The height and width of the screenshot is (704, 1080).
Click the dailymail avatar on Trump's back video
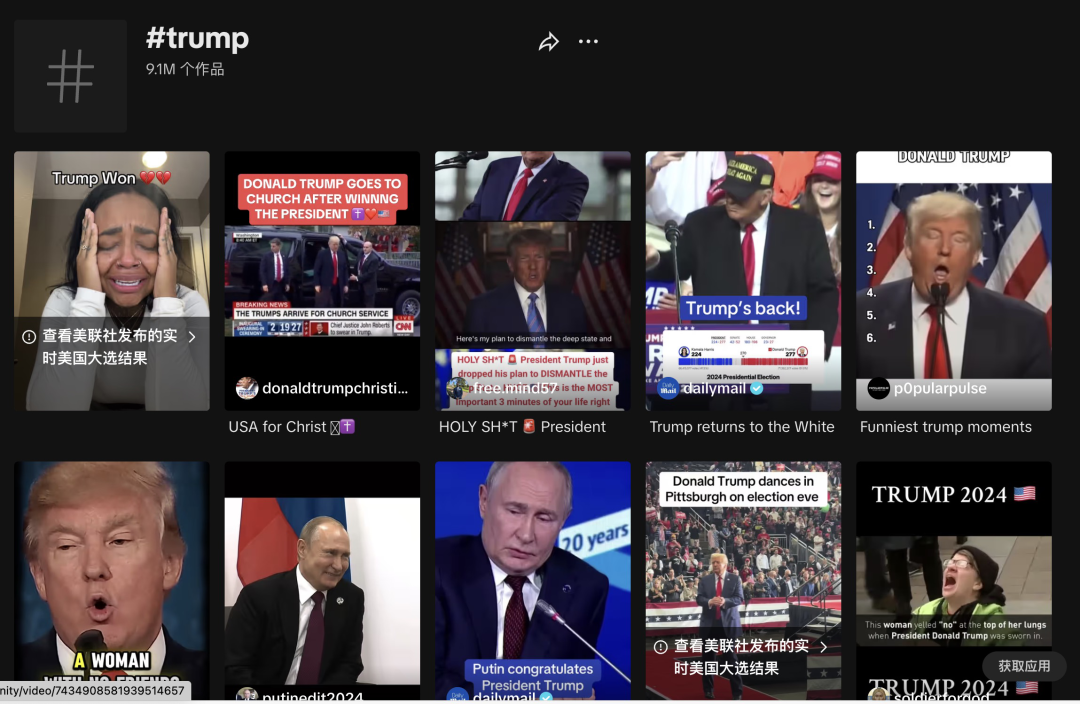(x=668, y=388)
